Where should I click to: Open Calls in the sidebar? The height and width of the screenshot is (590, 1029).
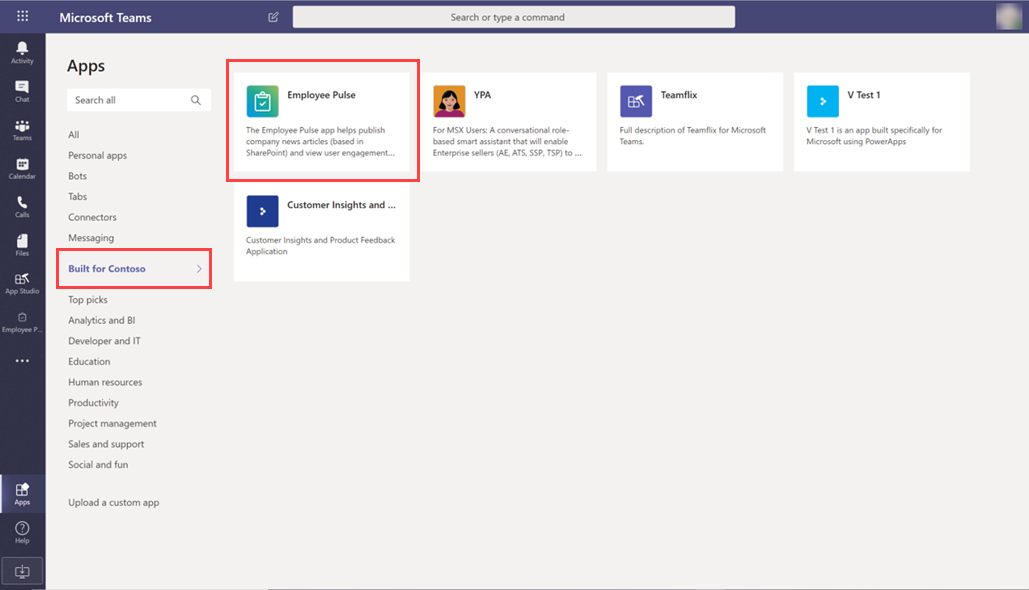tap(22, 206)
